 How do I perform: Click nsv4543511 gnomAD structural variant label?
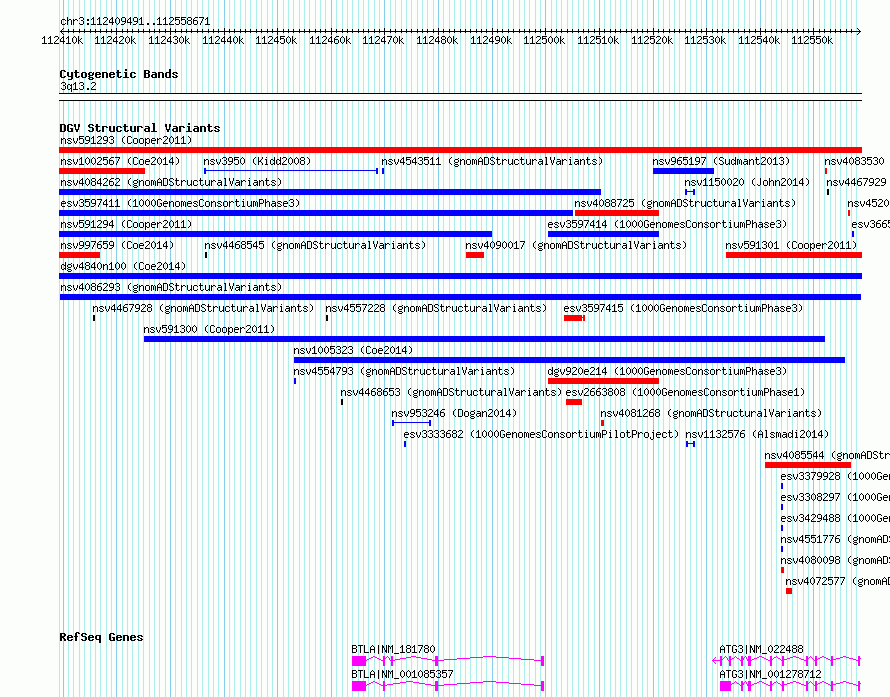[x=492, y=161]
